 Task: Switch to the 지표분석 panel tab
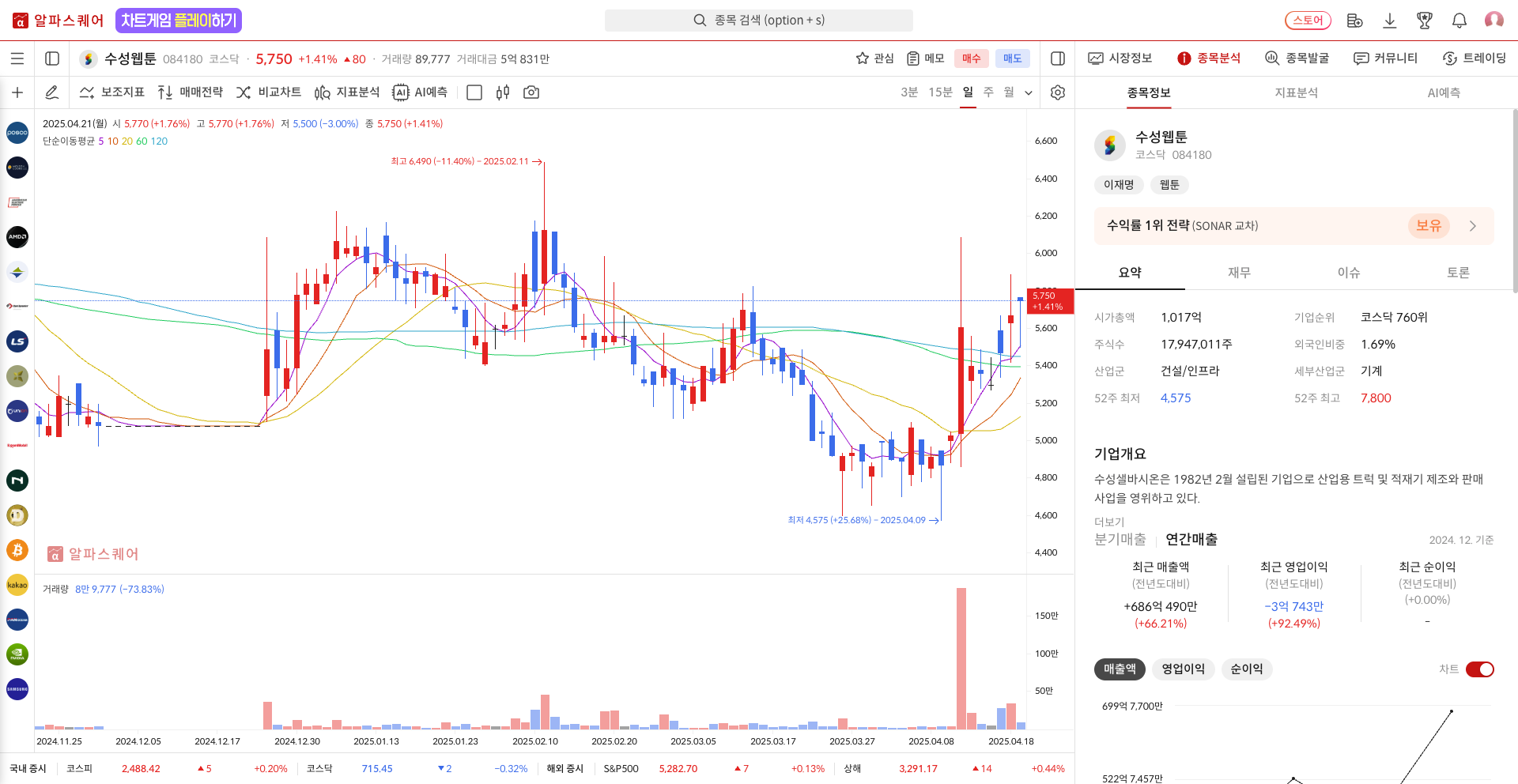click(x=1297, y=93)
